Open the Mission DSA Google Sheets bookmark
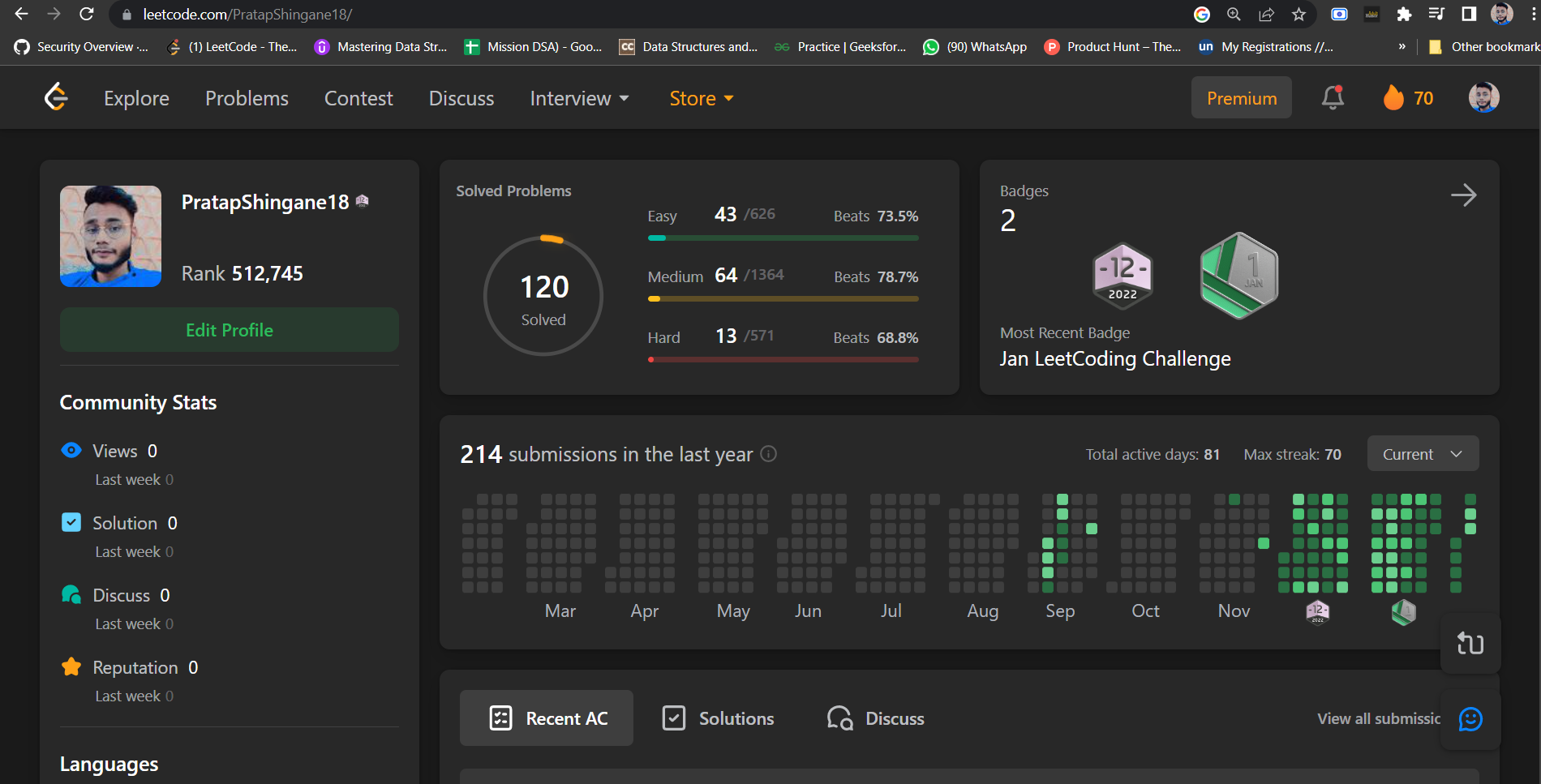 click(x=533, y=46)
